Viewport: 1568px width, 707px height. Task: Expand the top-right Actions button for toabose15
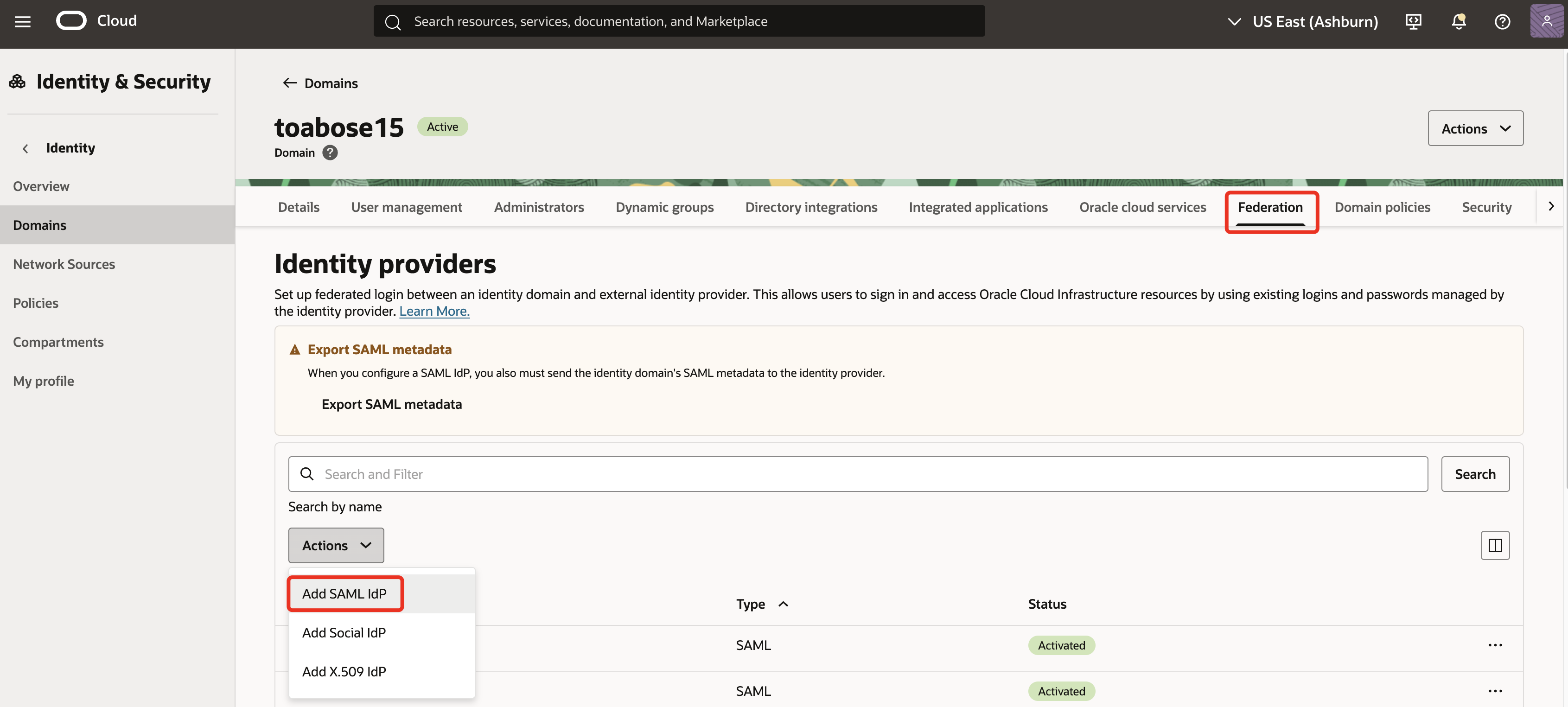1475,128
